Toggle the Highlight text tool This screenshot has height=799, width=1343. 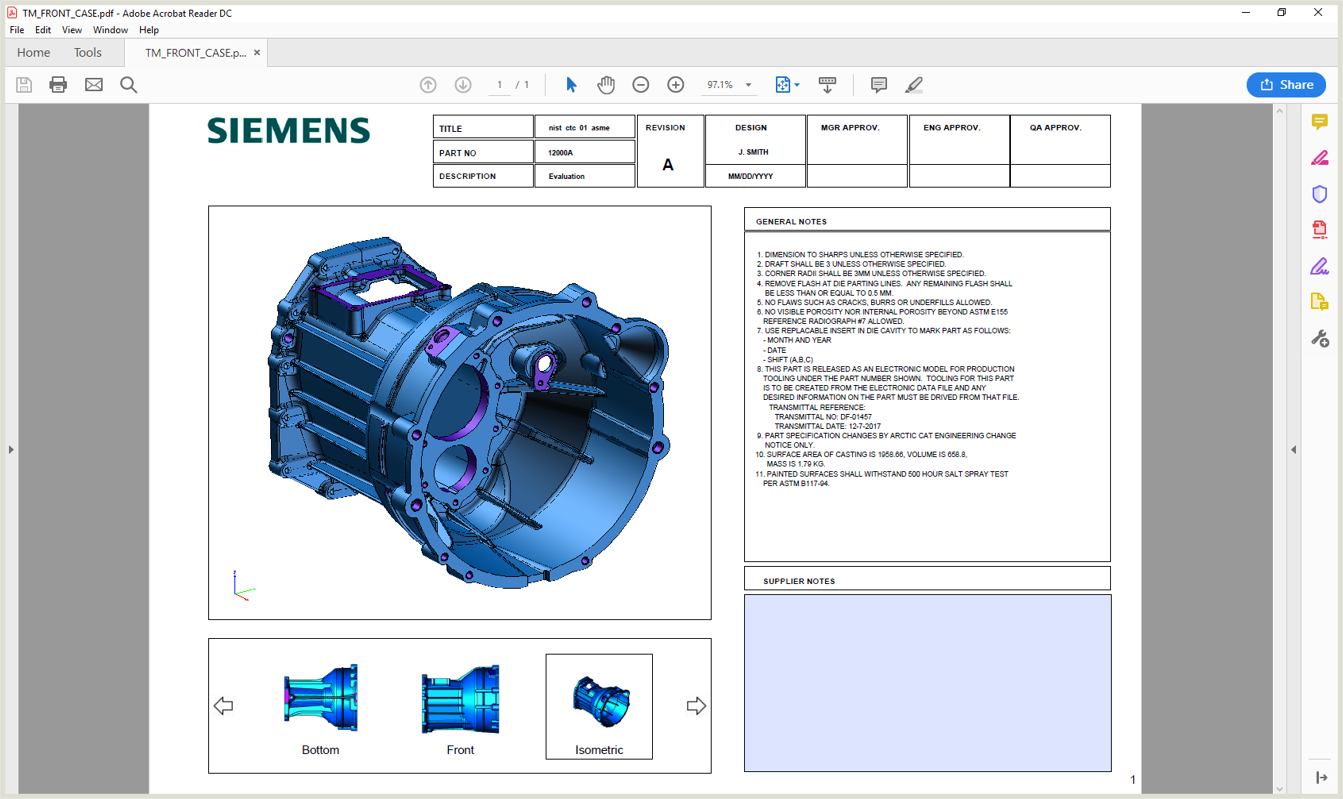913,85
